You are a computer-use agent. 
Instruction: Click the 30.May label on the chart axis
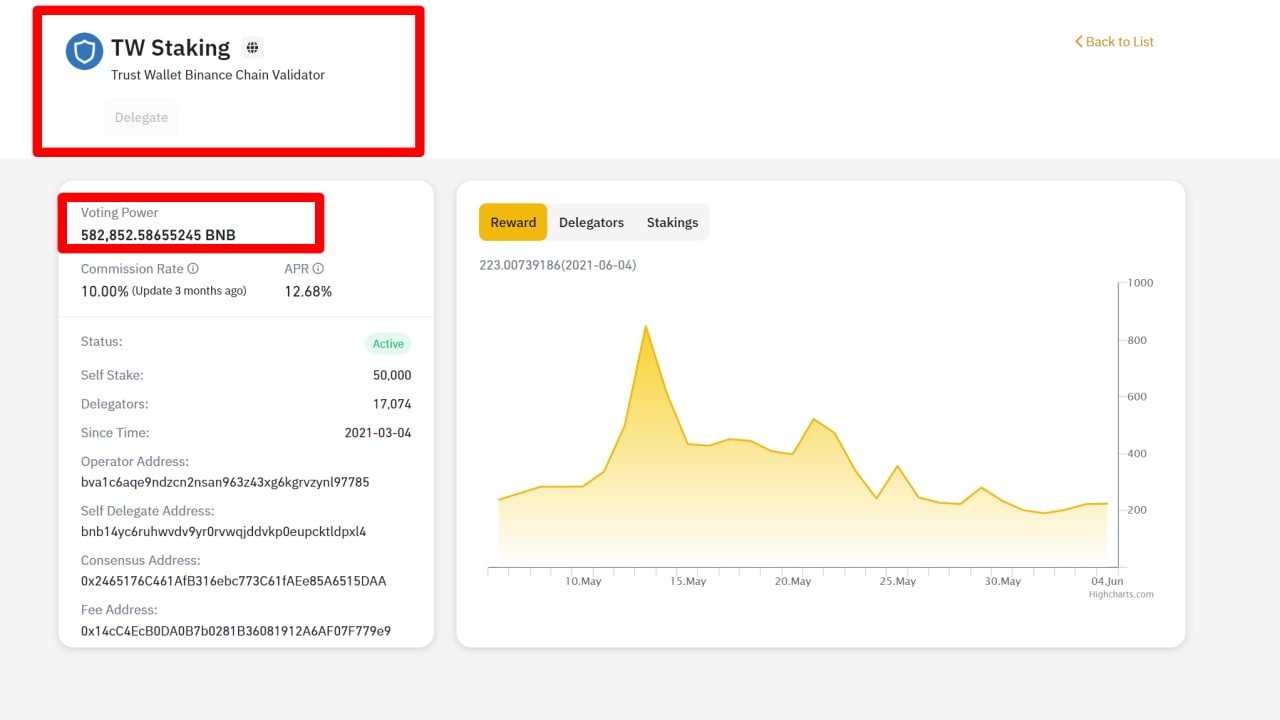tap(1003, 581)
